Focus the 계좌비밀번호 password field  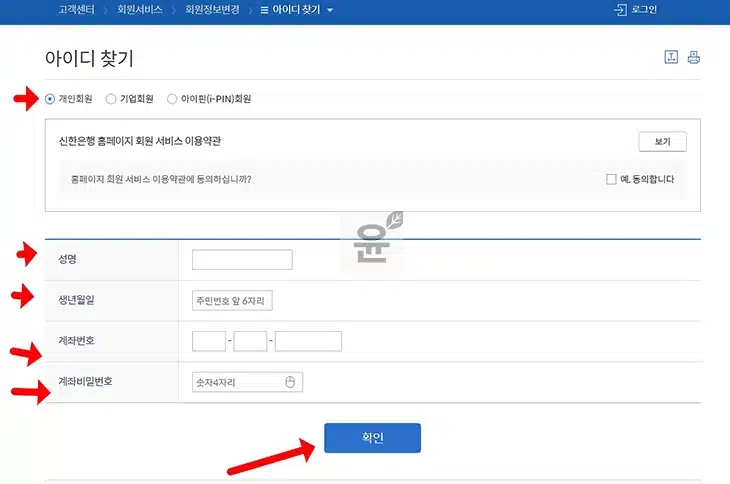point(247,382)
